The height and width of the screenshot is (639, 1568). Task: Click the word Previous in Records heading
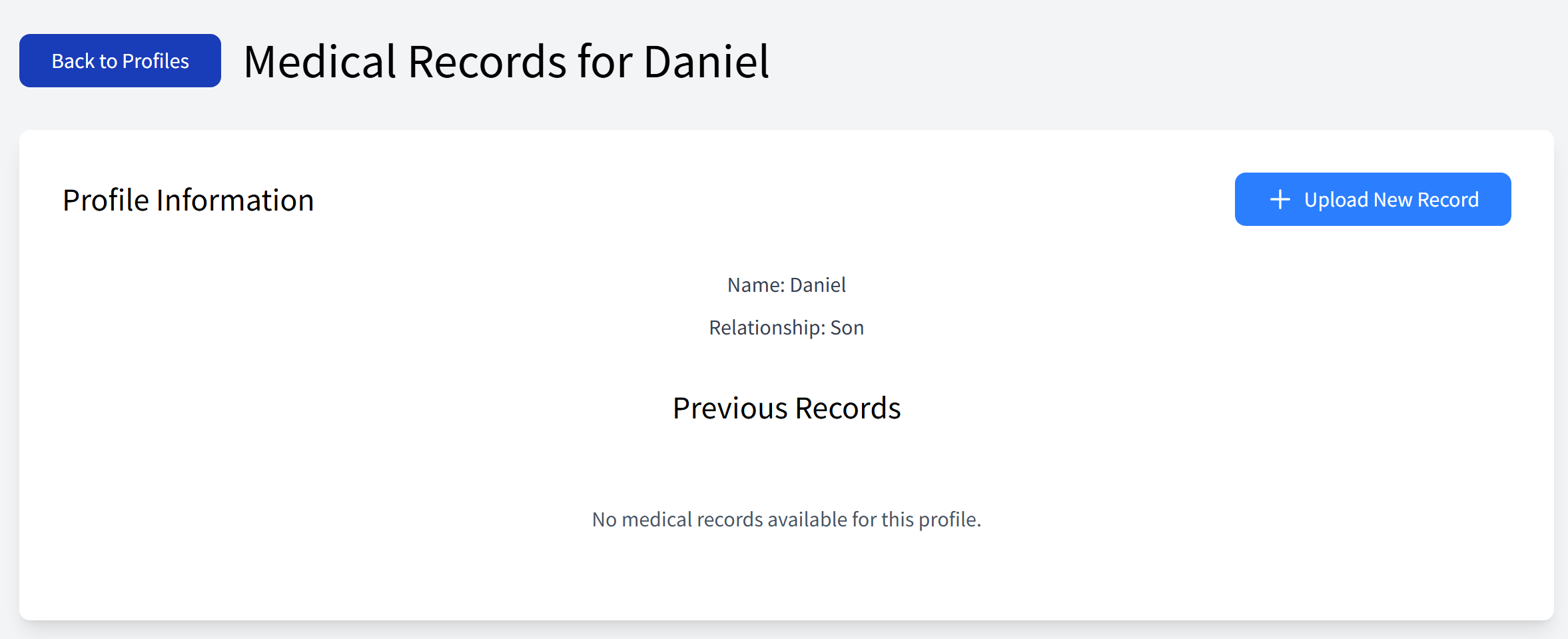(730, 408)
